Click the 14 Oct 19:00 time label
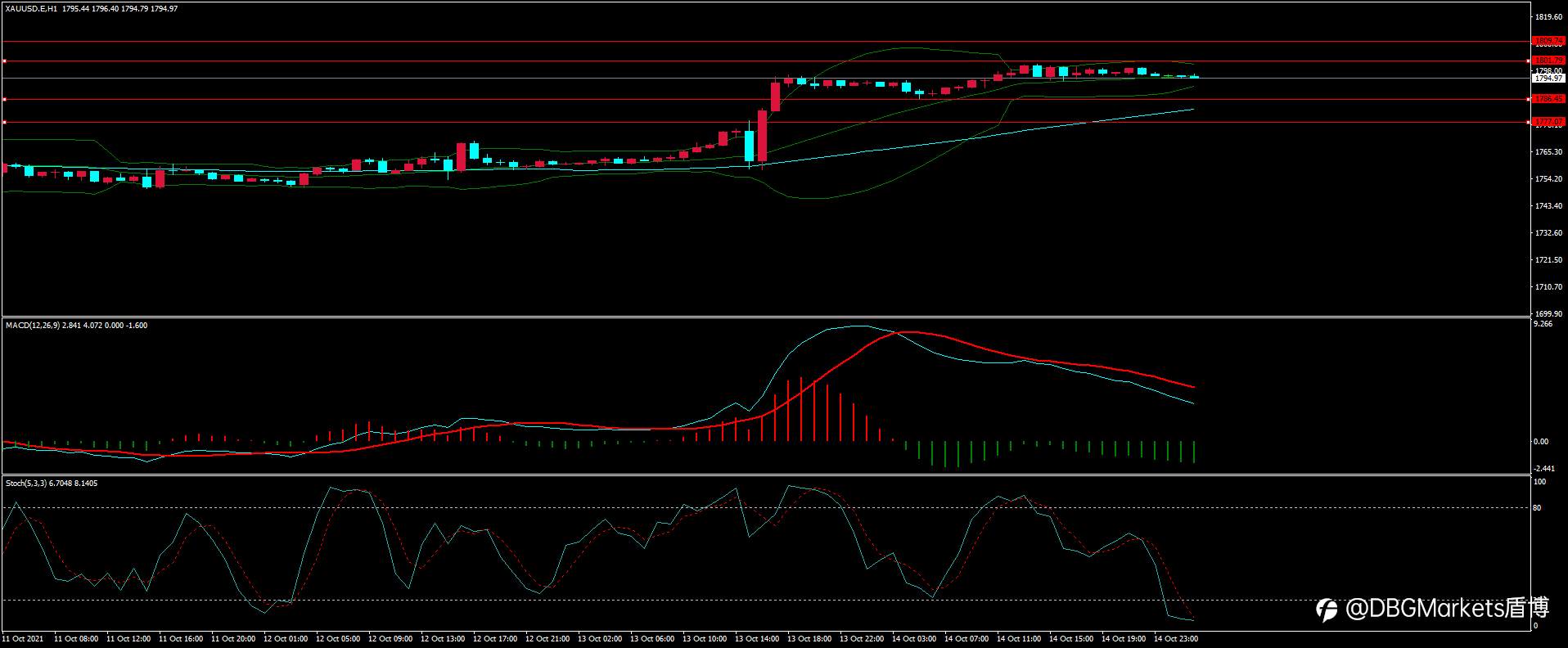 [1124, 638]
